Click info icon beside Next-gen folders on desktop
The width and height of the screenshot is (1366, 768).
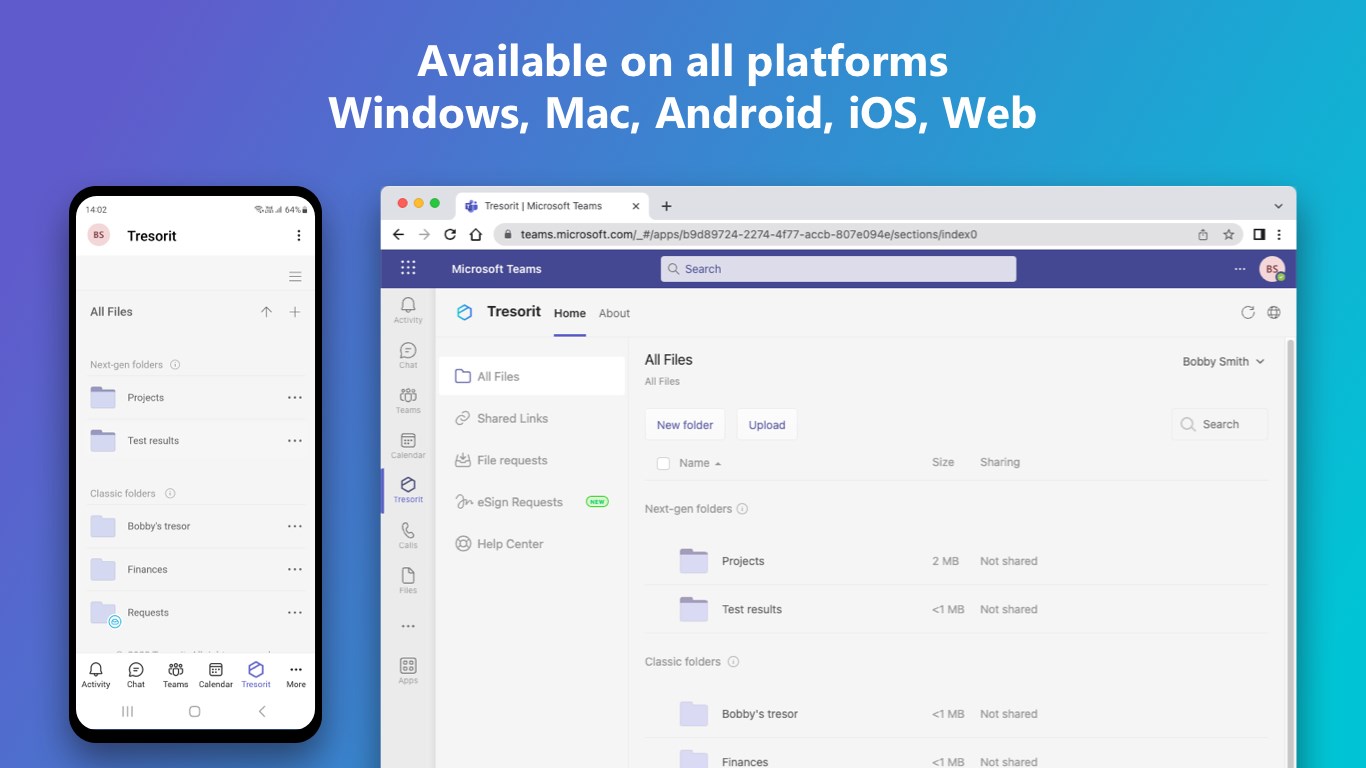click(x=742, y=509)
